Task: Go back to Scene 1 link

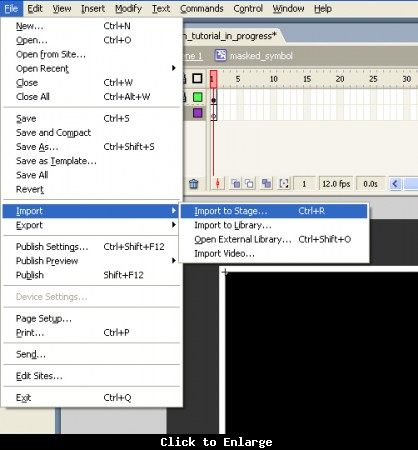Action: [x=193, y=56]
